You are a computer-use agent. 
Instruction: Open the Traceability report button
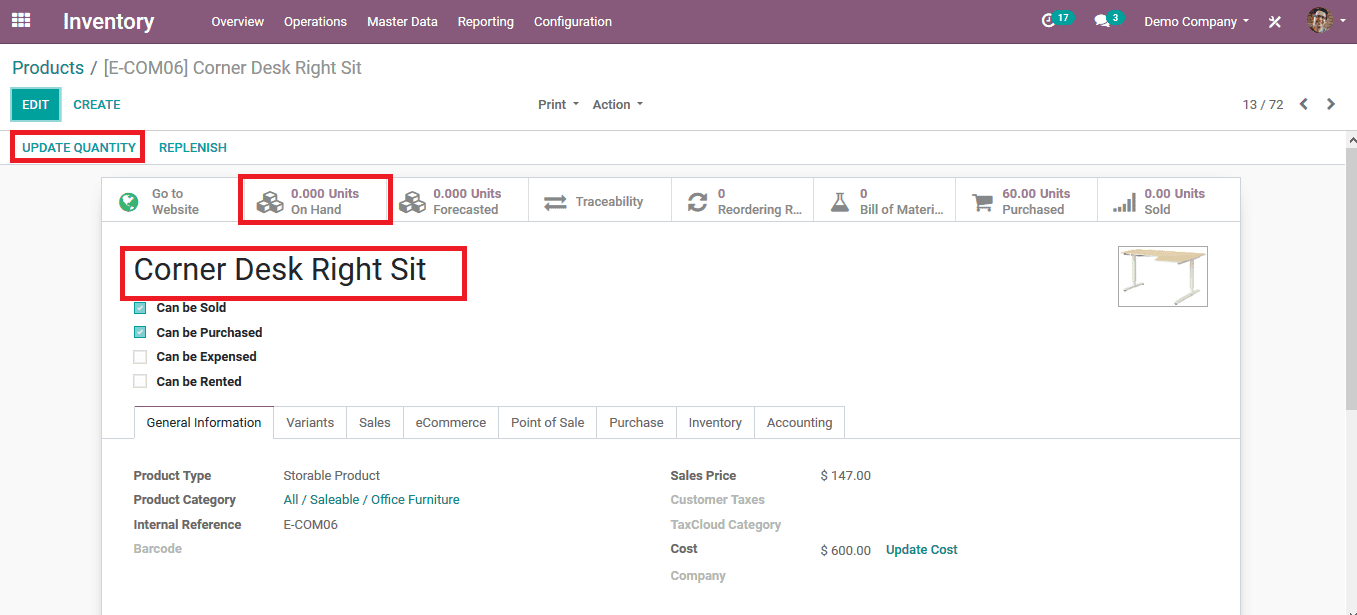pos(600,201)
